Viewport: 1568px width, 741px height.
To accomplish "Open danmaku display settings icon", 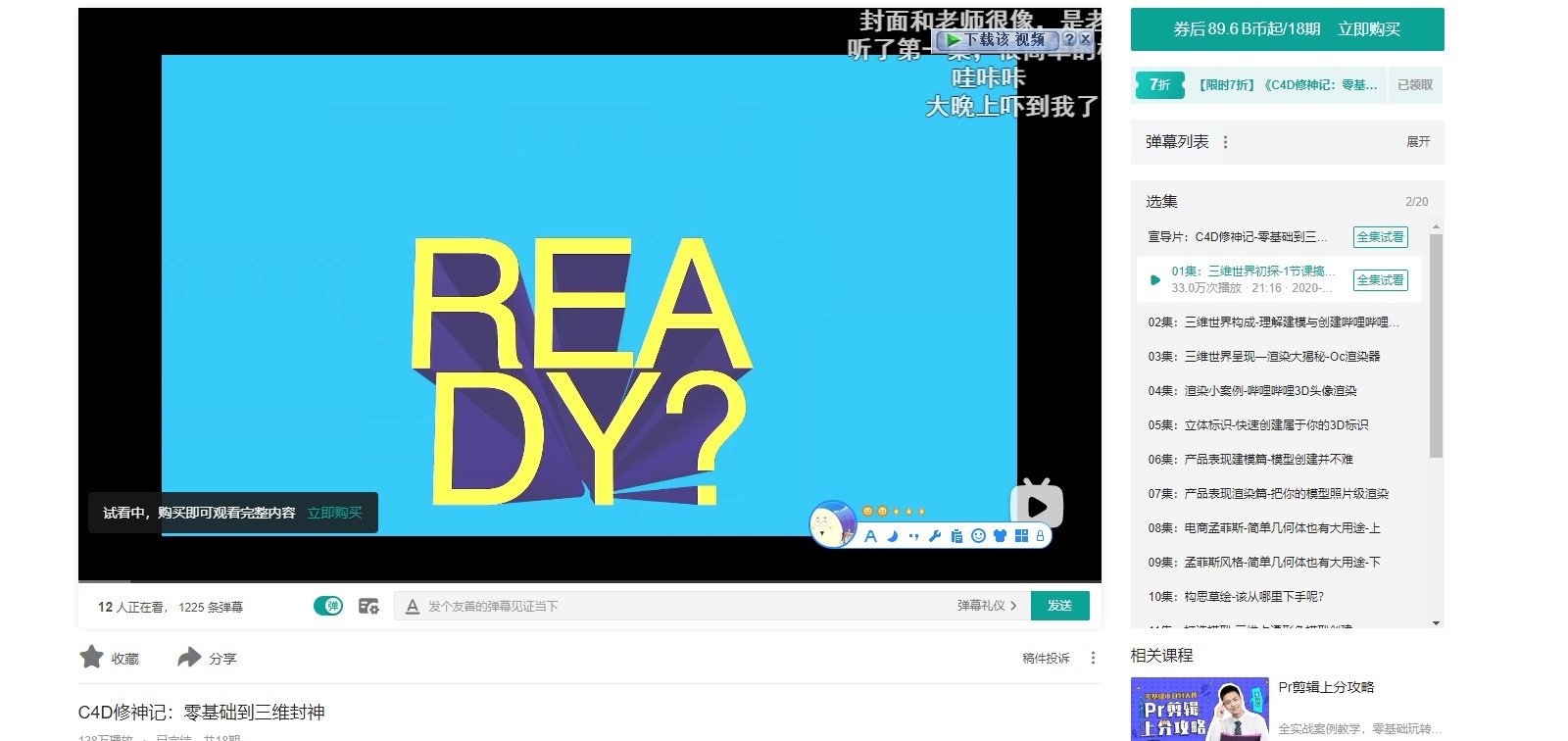I will click(368, 606).
